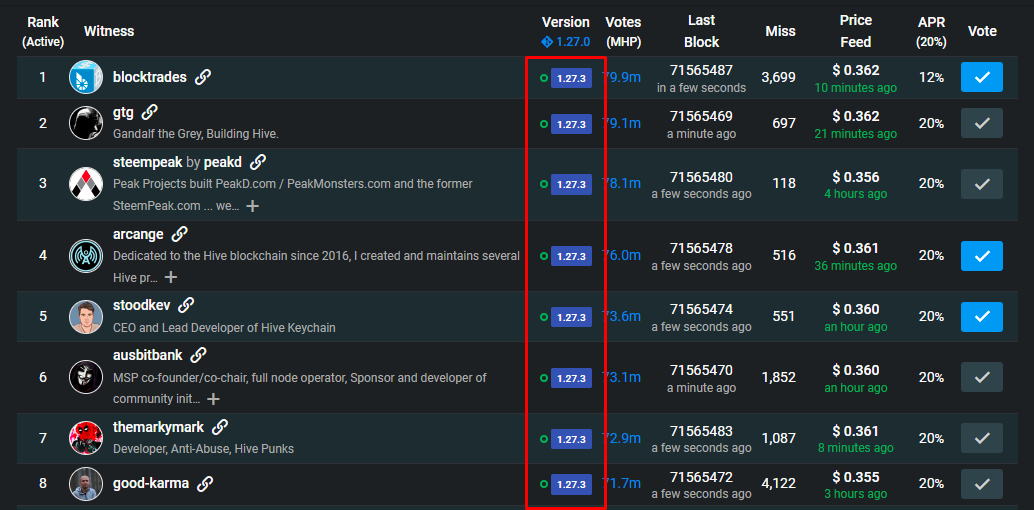This screenshot has height=510, width=1034.
Task: Click the '36 minutes ago' feed time
Action: click(855, 266)
